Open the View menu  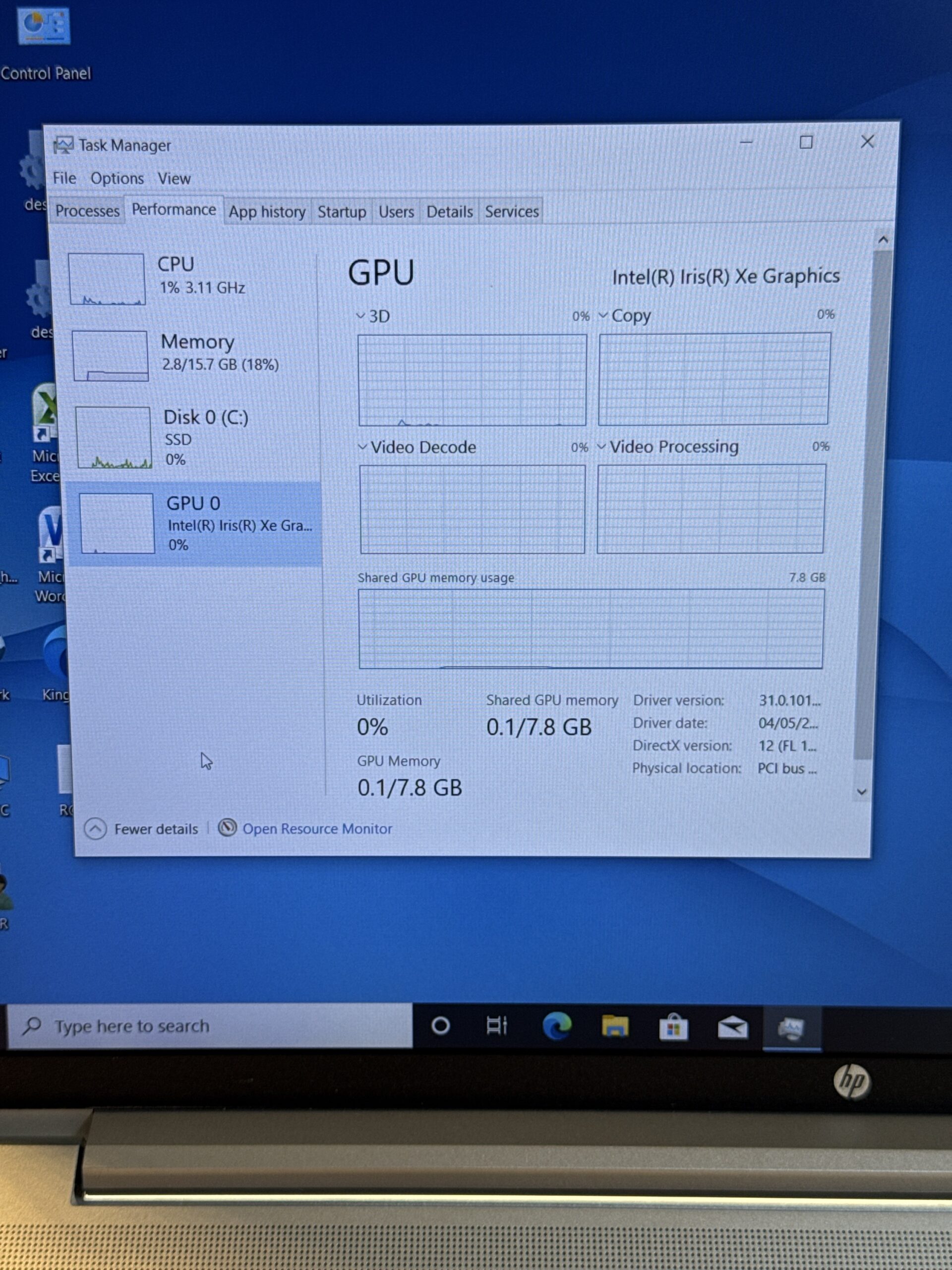click(174, 179)
